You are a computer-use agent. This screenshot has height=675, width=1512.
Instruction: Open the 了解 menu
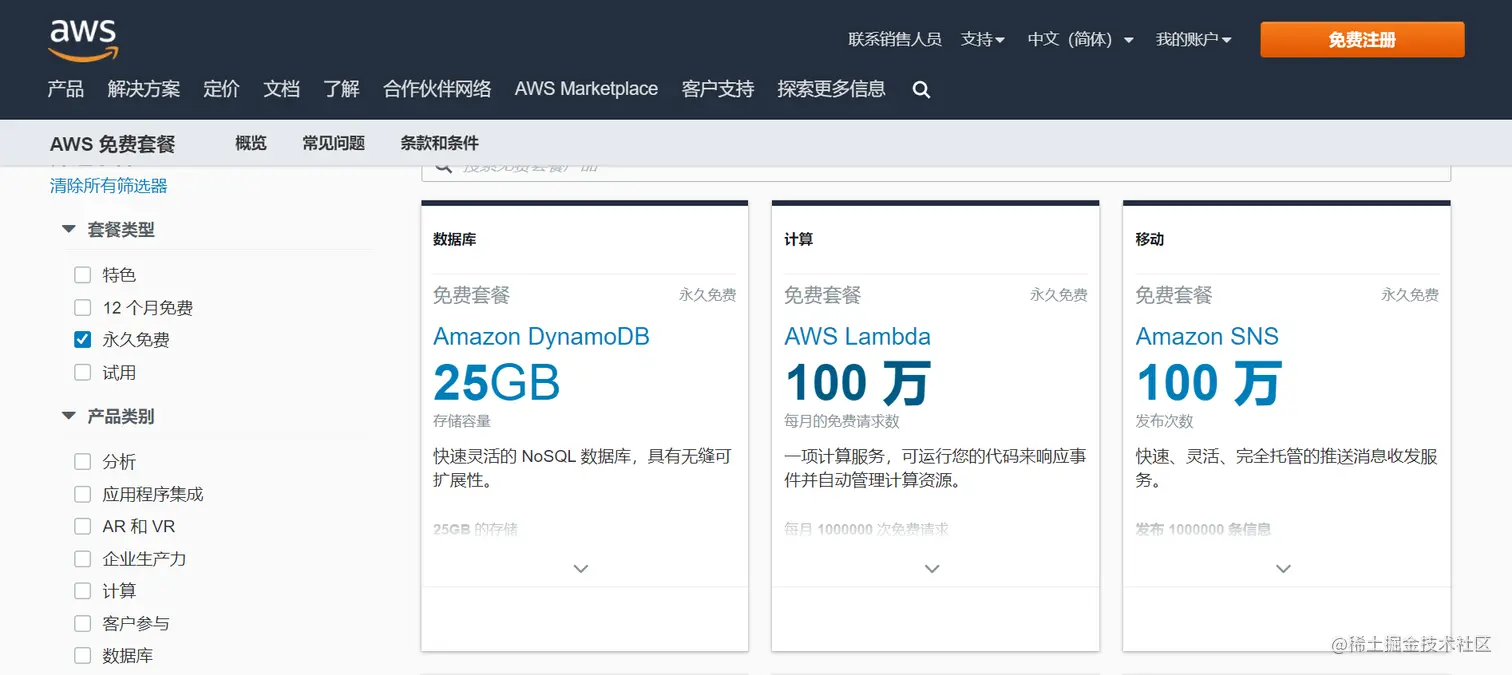tap(342, 89)
